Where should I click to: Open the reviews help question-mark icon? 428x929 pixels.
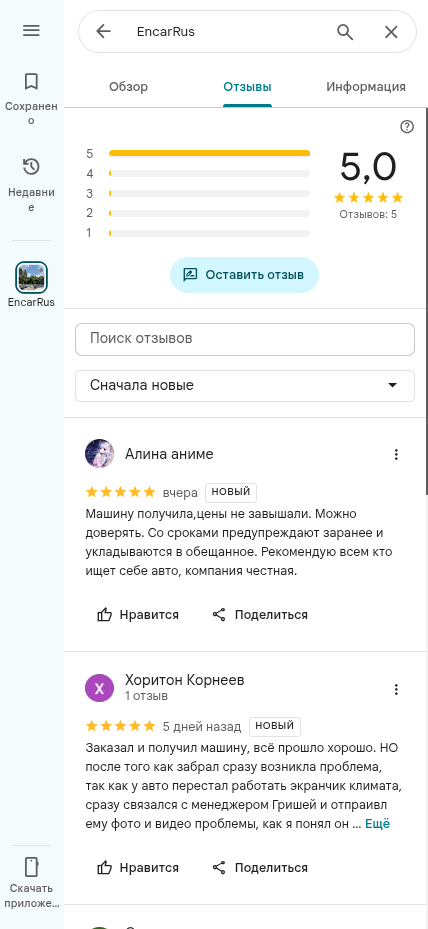click(407, 127)
